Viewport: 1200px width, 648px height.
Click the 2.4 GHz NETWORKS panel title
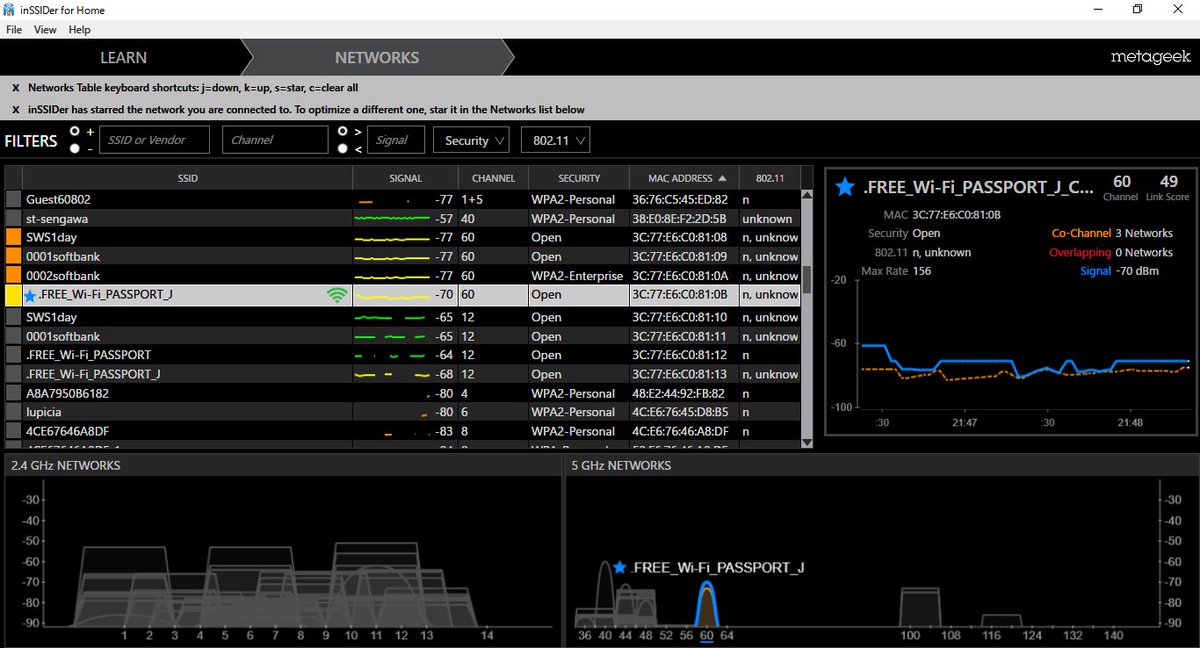(x=66, y=466)
